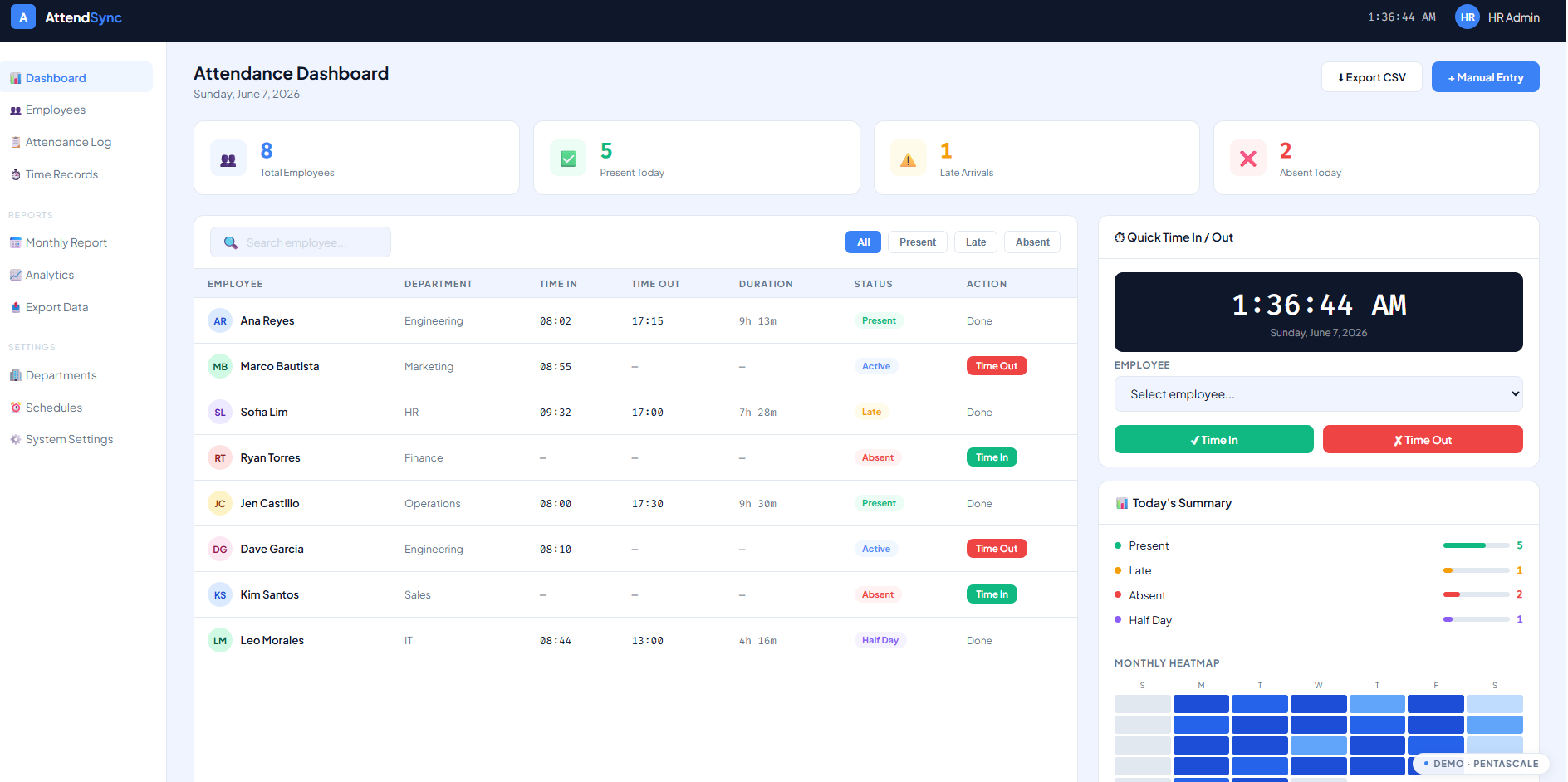The height and width of the screenshot is (782, 1568).
Task: Click the HR Admin username
Action: pyautogui.click(x=1513, y=17)
